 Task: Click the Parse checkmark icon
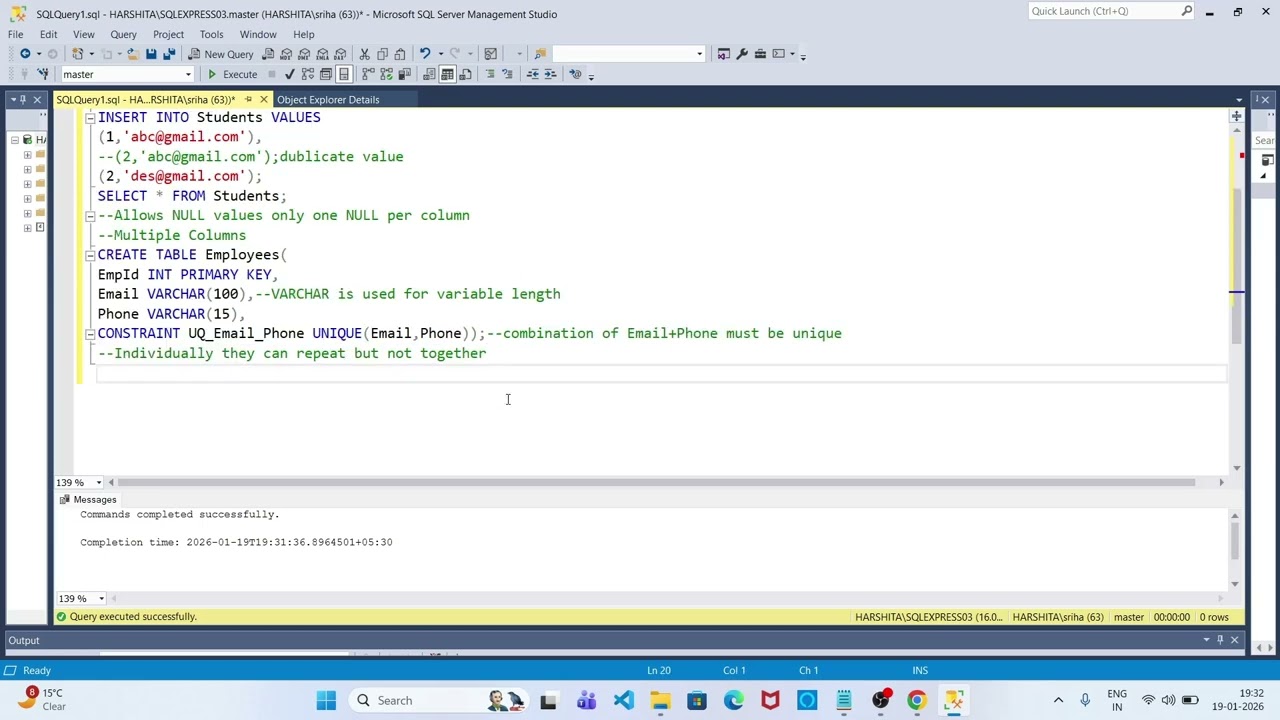point(289,74)
